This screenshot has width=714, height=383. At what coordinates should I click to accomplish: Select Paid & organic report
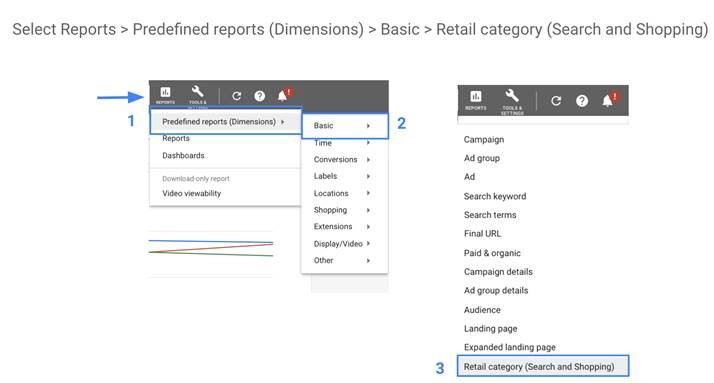492,253
